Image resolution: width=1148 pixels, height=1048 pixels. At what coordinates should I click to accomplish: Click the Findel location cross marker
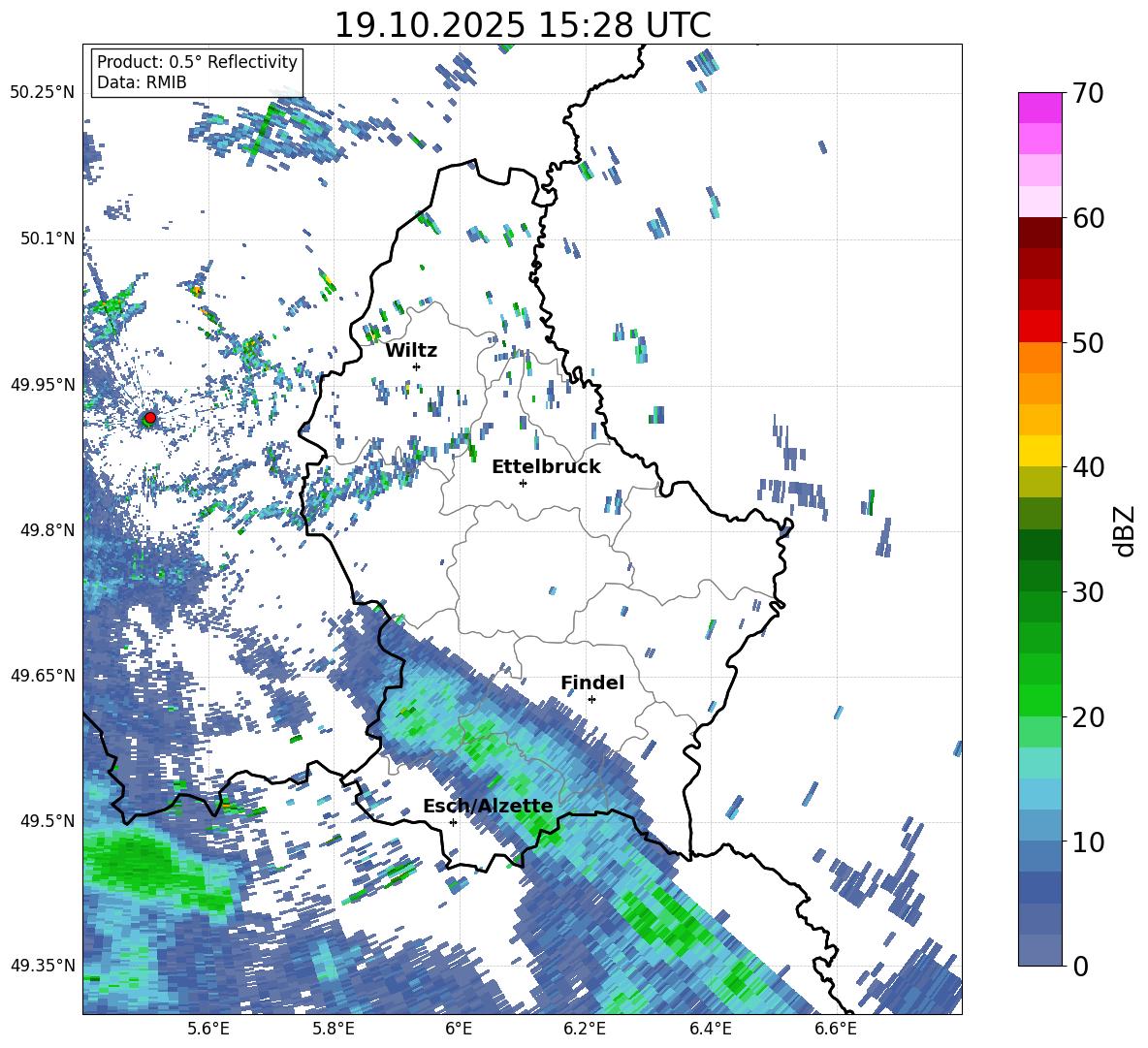(x=591, y=700)
